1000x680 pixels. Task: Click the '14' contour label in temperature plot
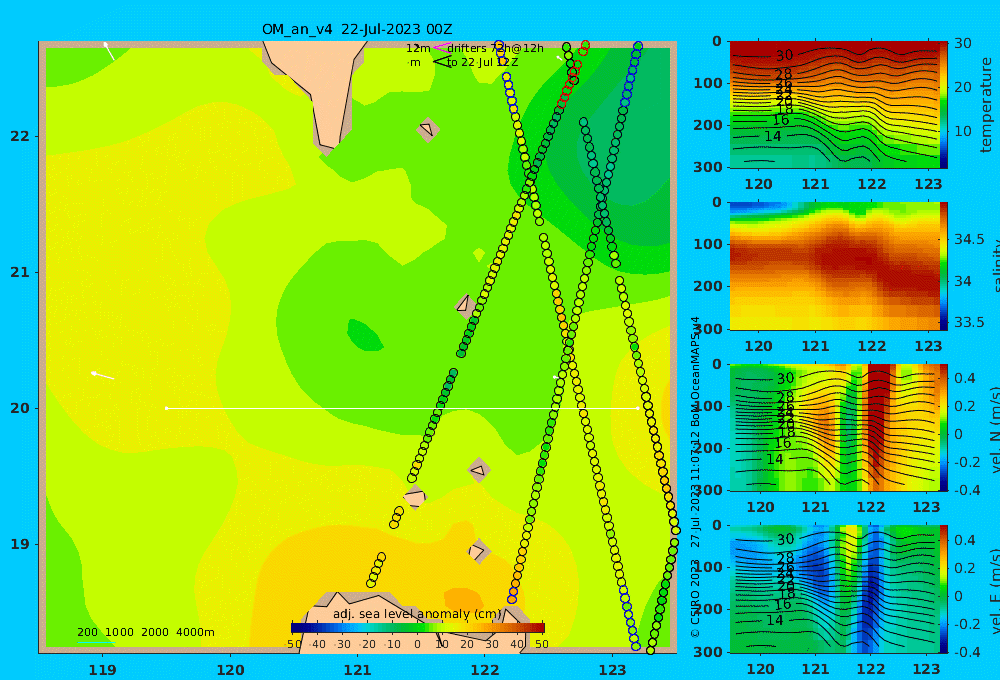[772, 137]
